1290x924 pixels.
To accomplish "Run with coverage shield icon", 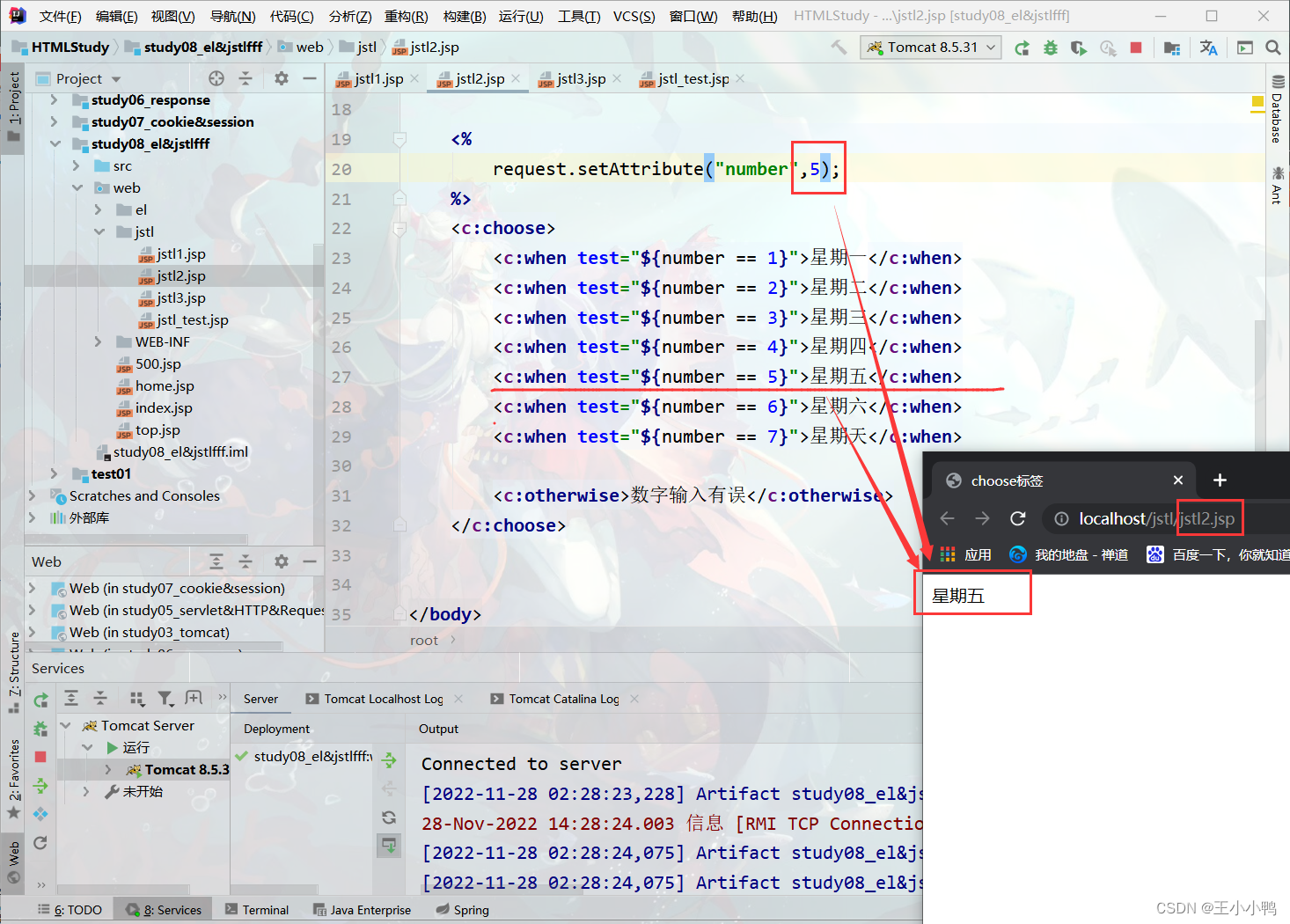I will coord(1078,48).
